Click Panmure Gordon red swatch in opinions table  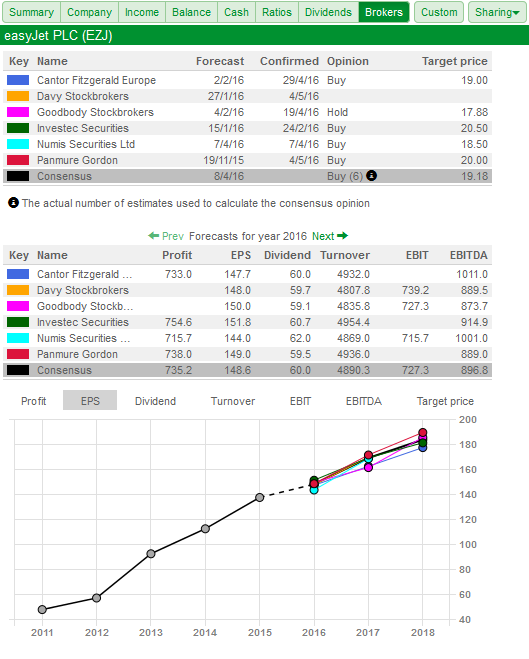pos(18,160)
